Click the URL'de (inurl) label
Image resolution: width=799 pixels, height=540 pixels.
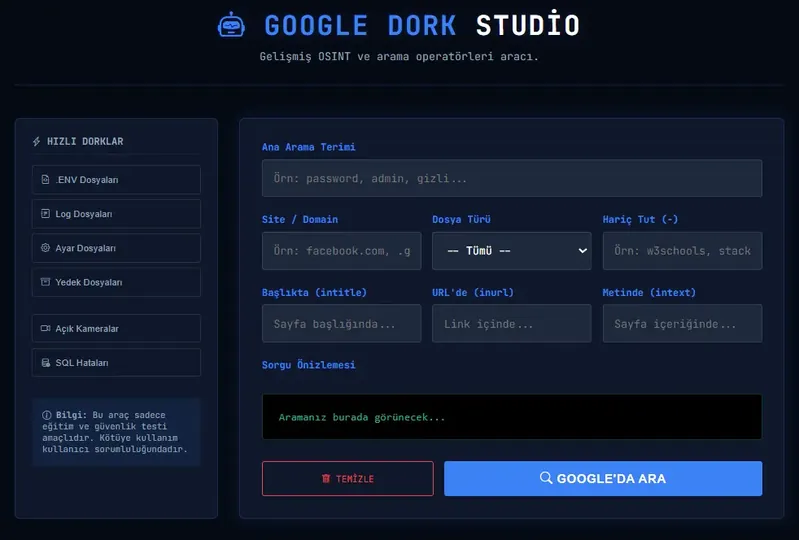pos(473,292)
